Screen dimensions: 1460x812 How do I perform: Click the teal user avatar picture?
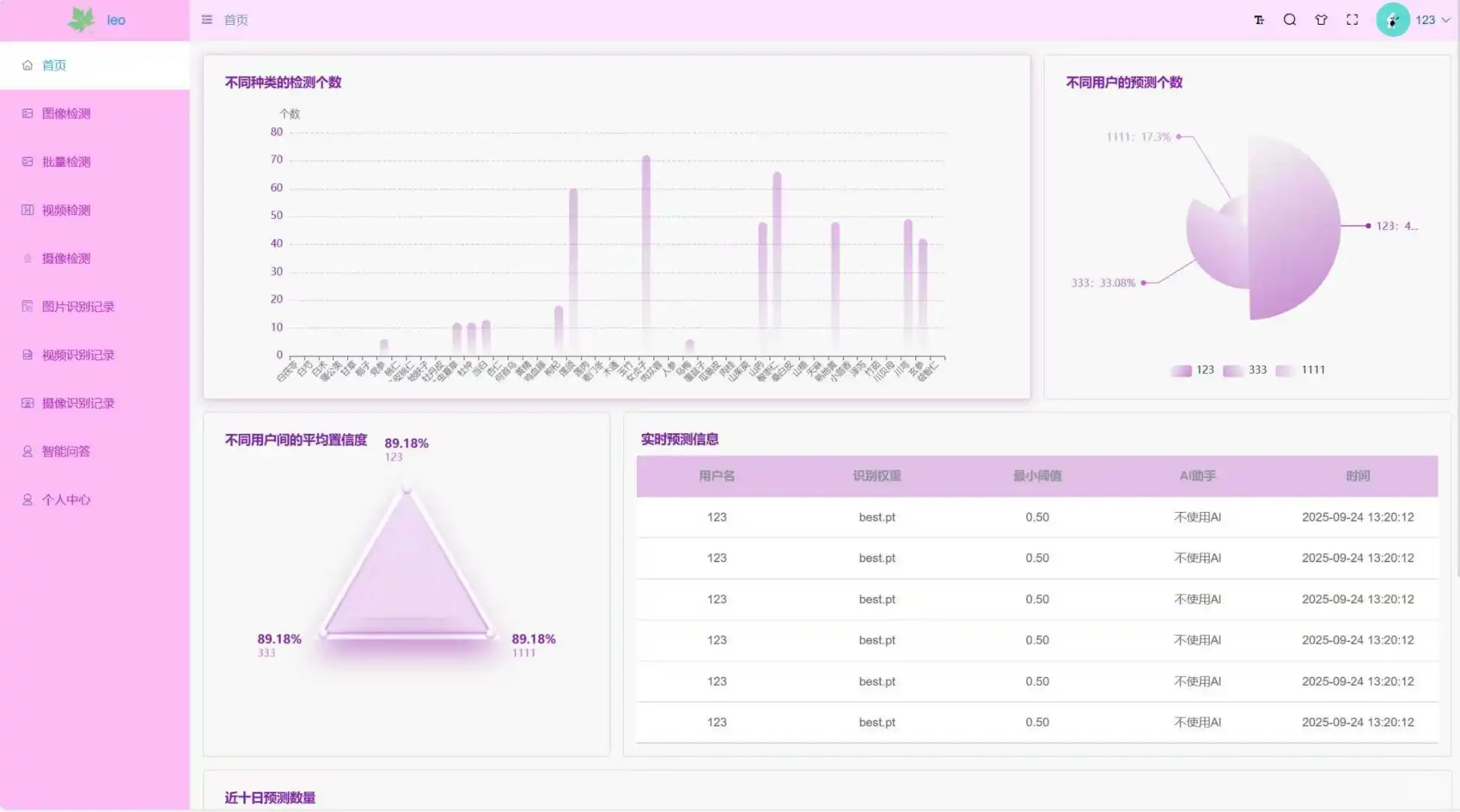click(x=1393, y=20)
